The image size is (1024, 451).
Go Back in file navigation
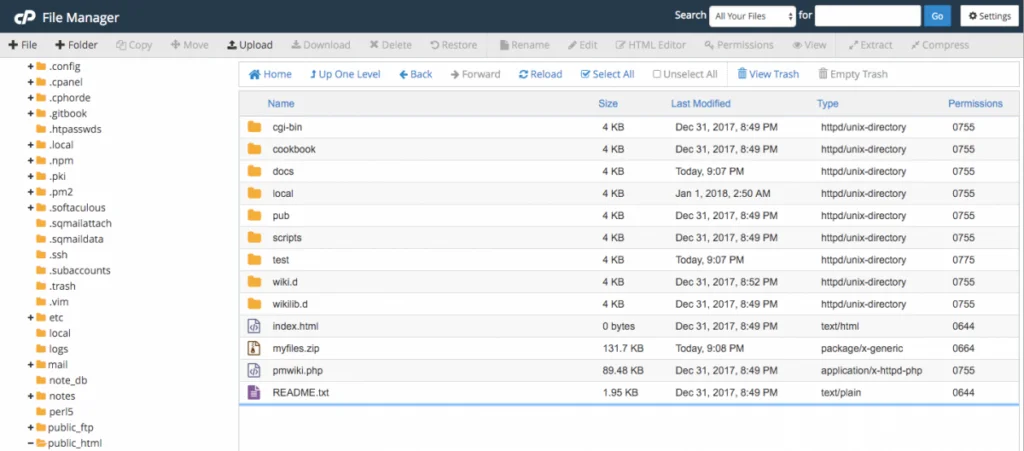(415, 74)
